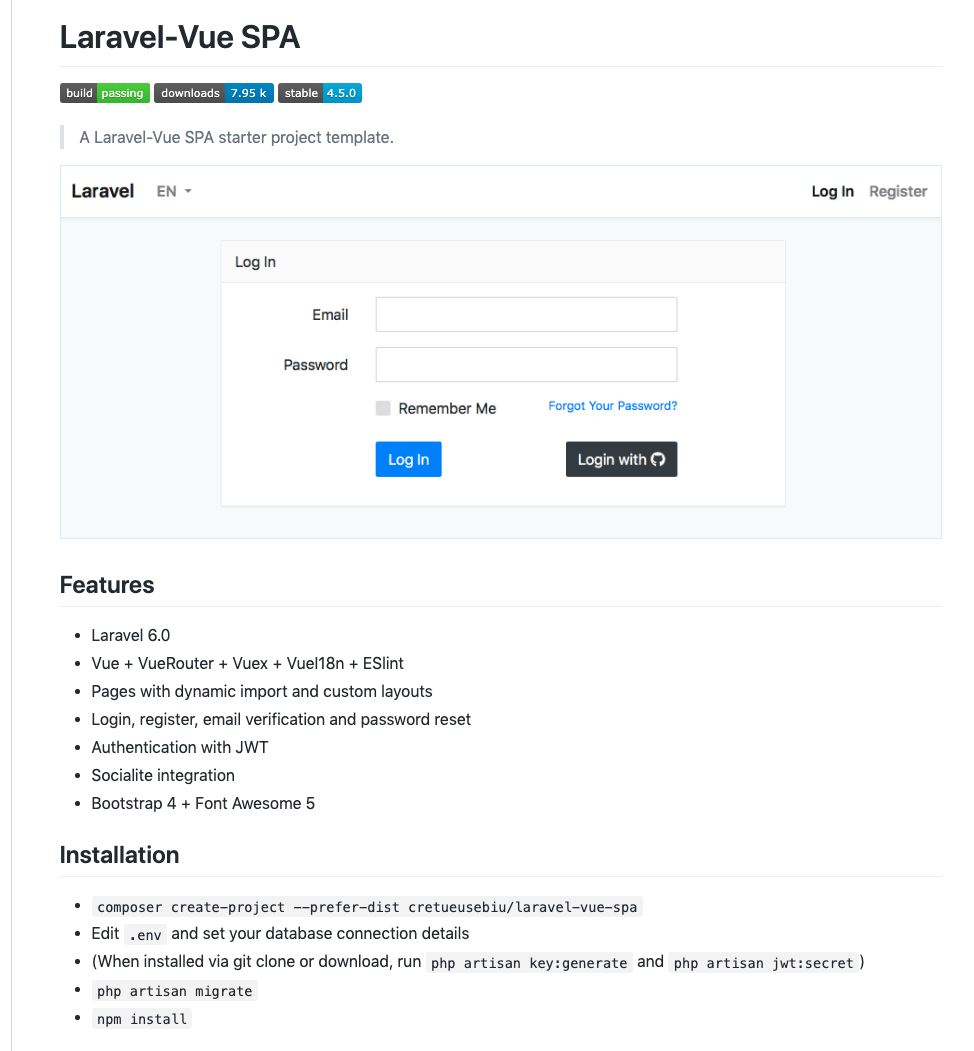This screenshot has height=1051, width=974.
Task: Click the downloads 7.95k badge
Action: (x=213, y=93)
